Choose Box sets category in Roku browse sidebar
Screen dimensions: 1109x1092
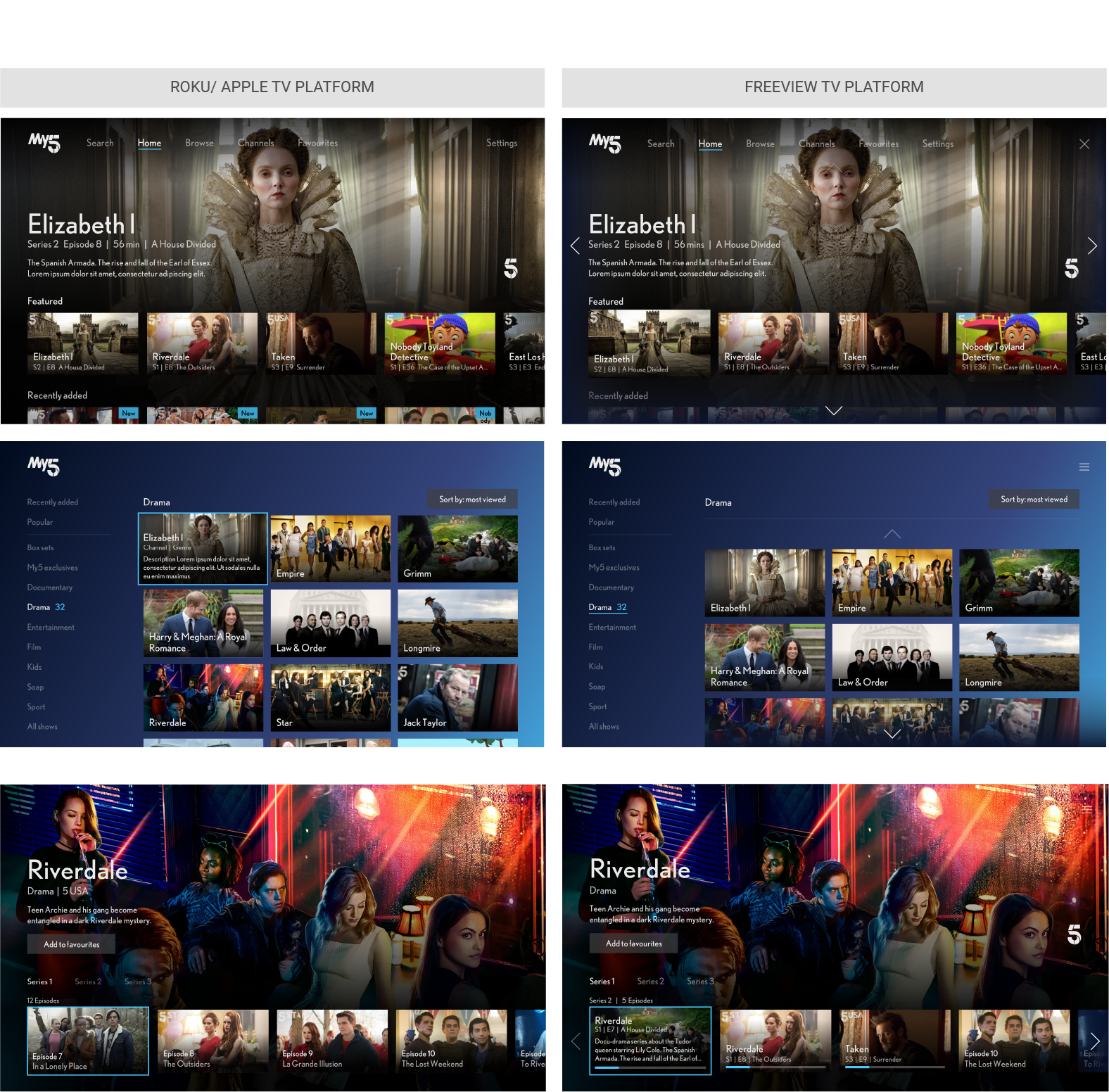40,547
